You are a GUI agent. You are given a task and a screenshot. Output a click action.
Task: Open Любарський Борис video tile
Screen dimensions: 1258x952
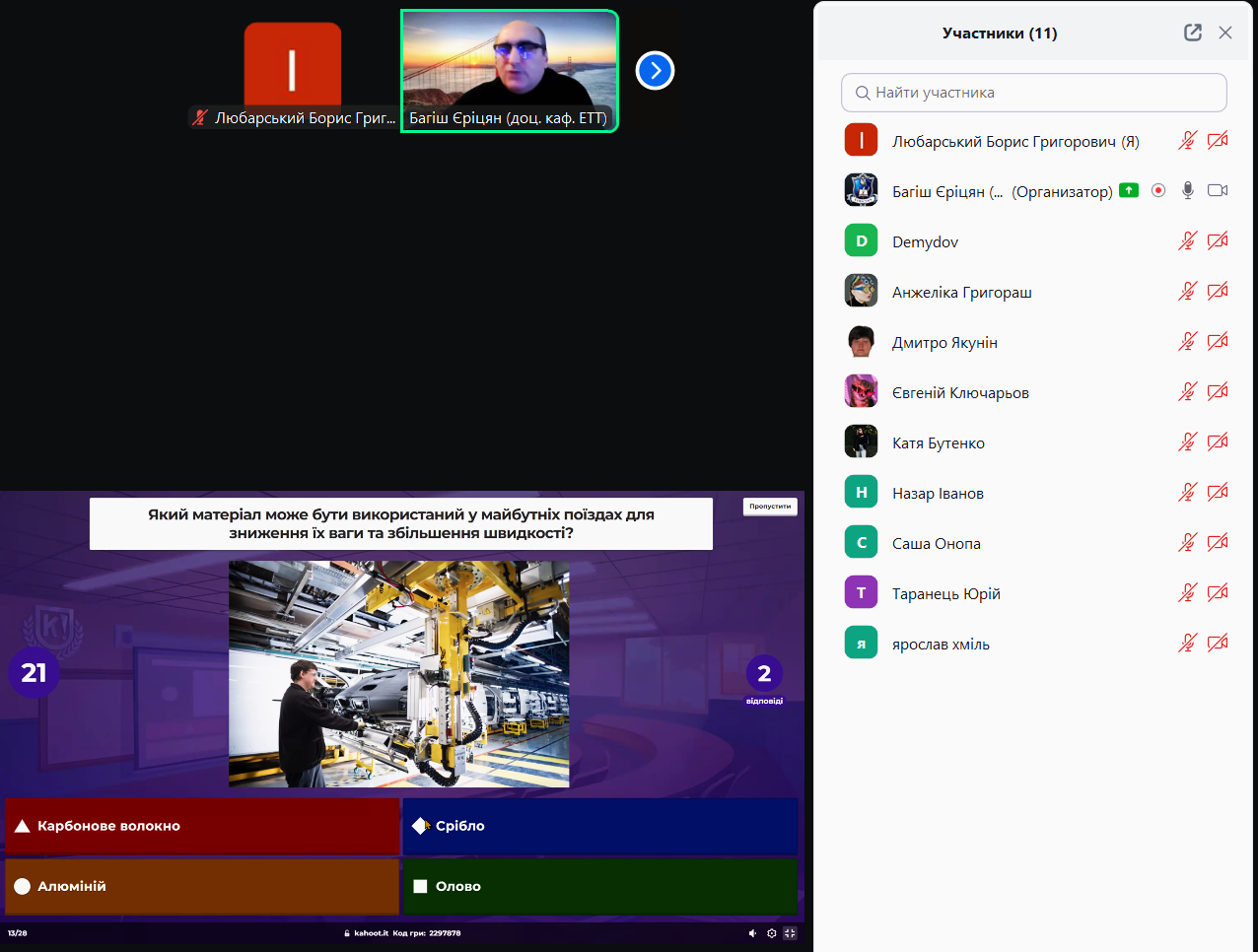point(293,71)
